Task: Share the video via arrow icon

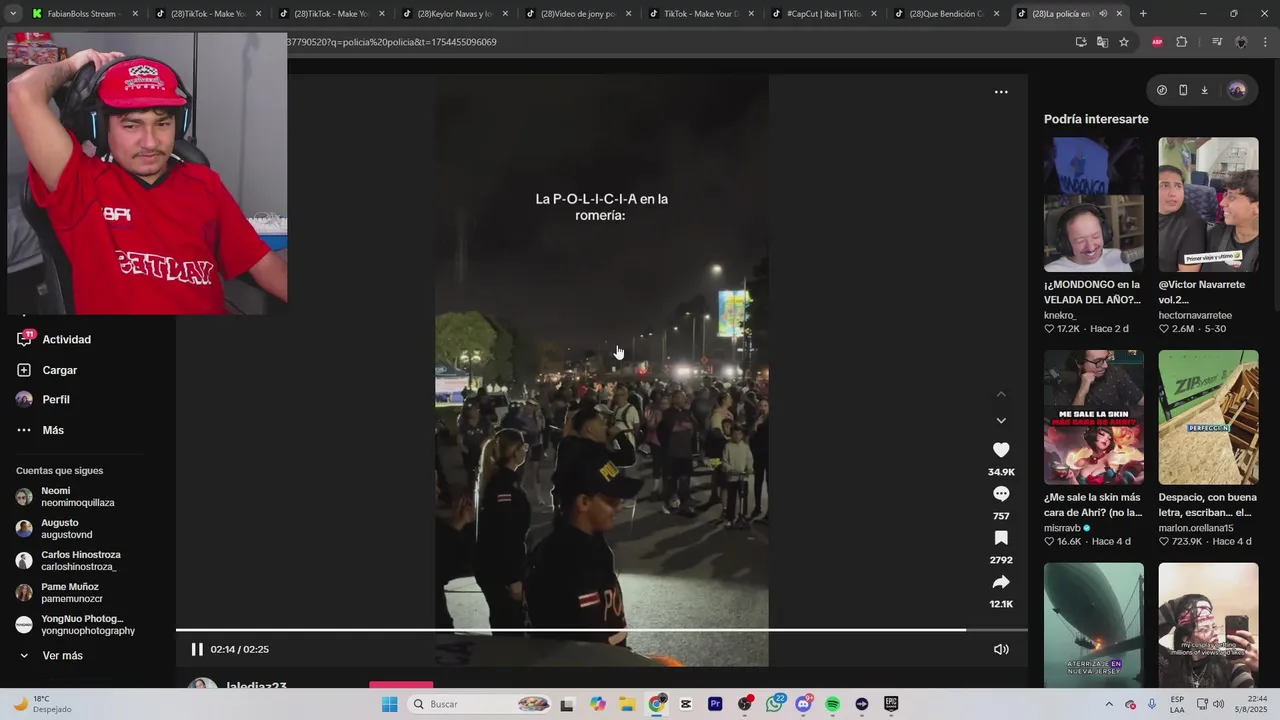Action: click(1001, 582)
